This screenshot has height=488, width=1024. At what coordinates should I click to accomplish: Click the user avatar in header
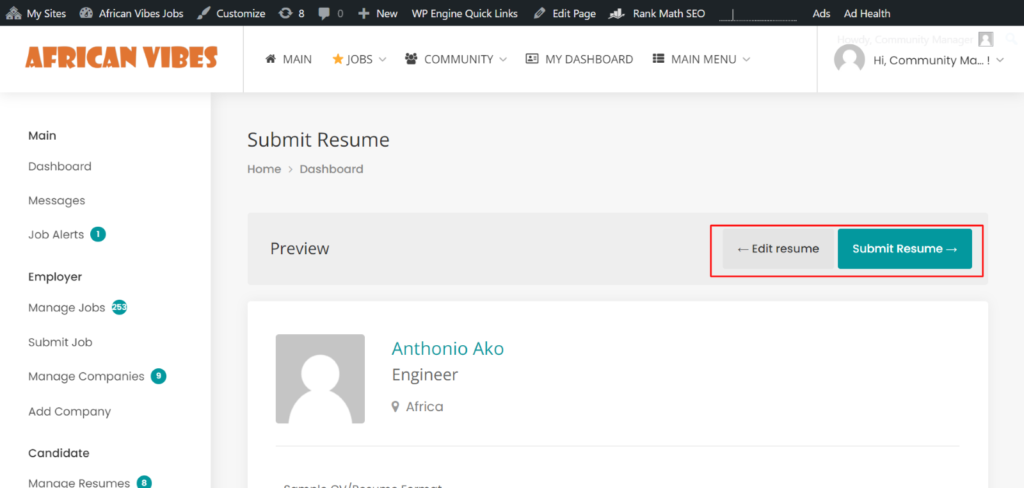(x=849, y=59)
